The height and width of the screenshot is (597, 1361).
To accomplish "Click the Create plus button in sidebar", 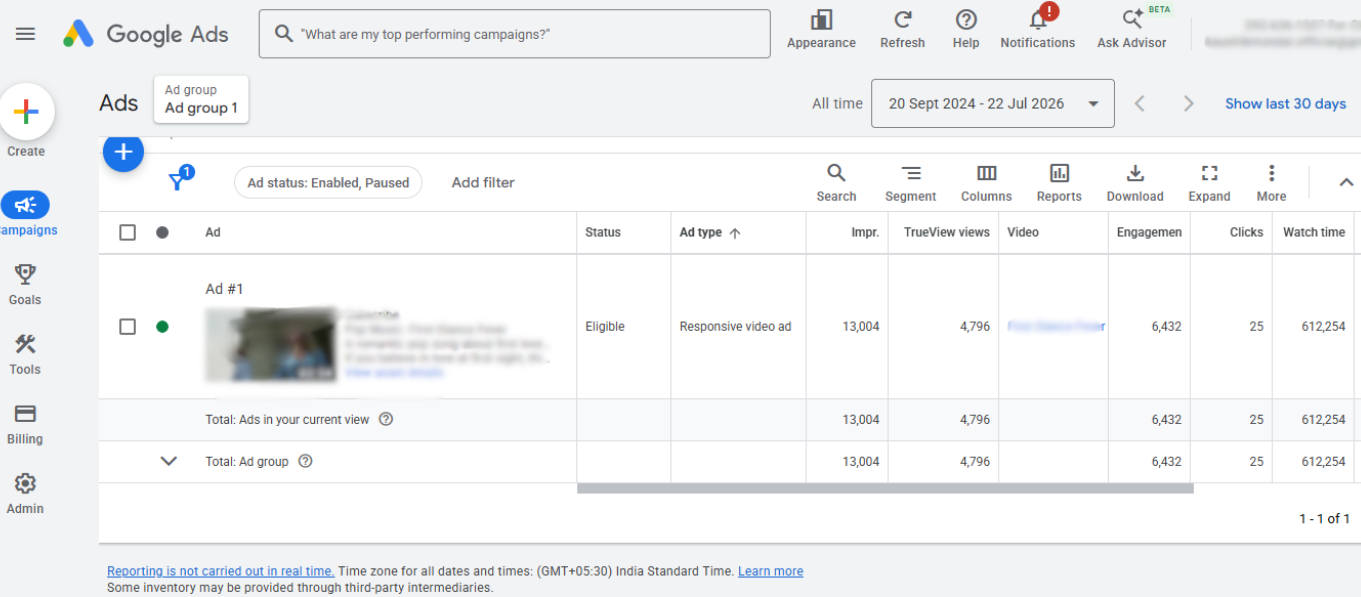I will [26, 112].
